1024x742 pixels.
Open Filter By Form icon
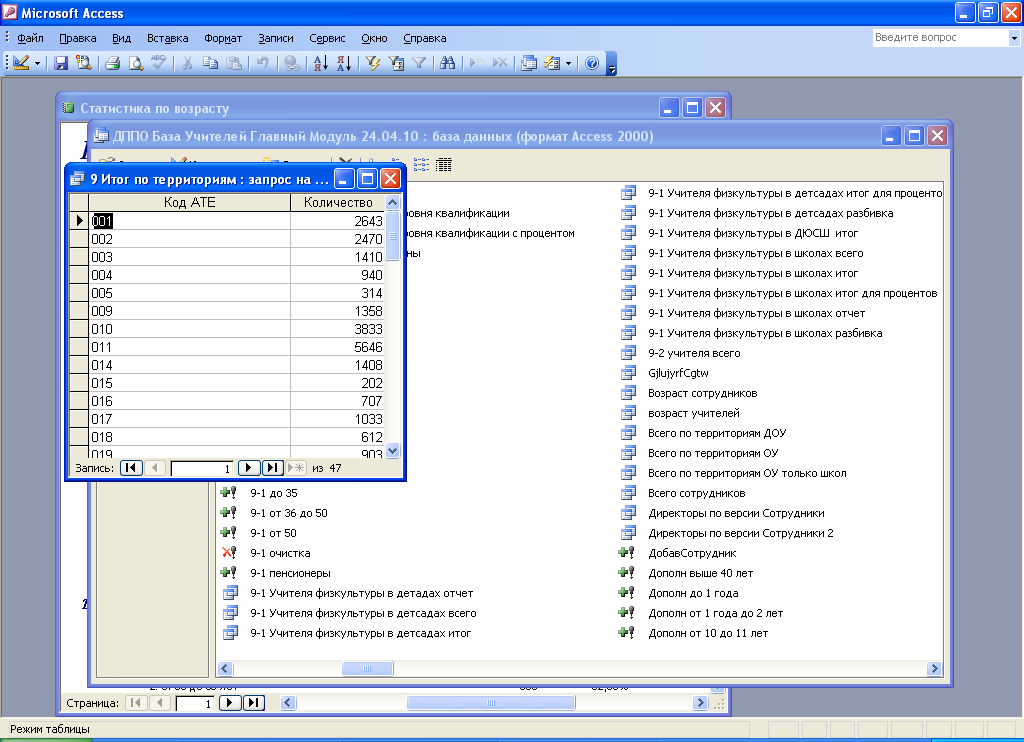point(396,63)
